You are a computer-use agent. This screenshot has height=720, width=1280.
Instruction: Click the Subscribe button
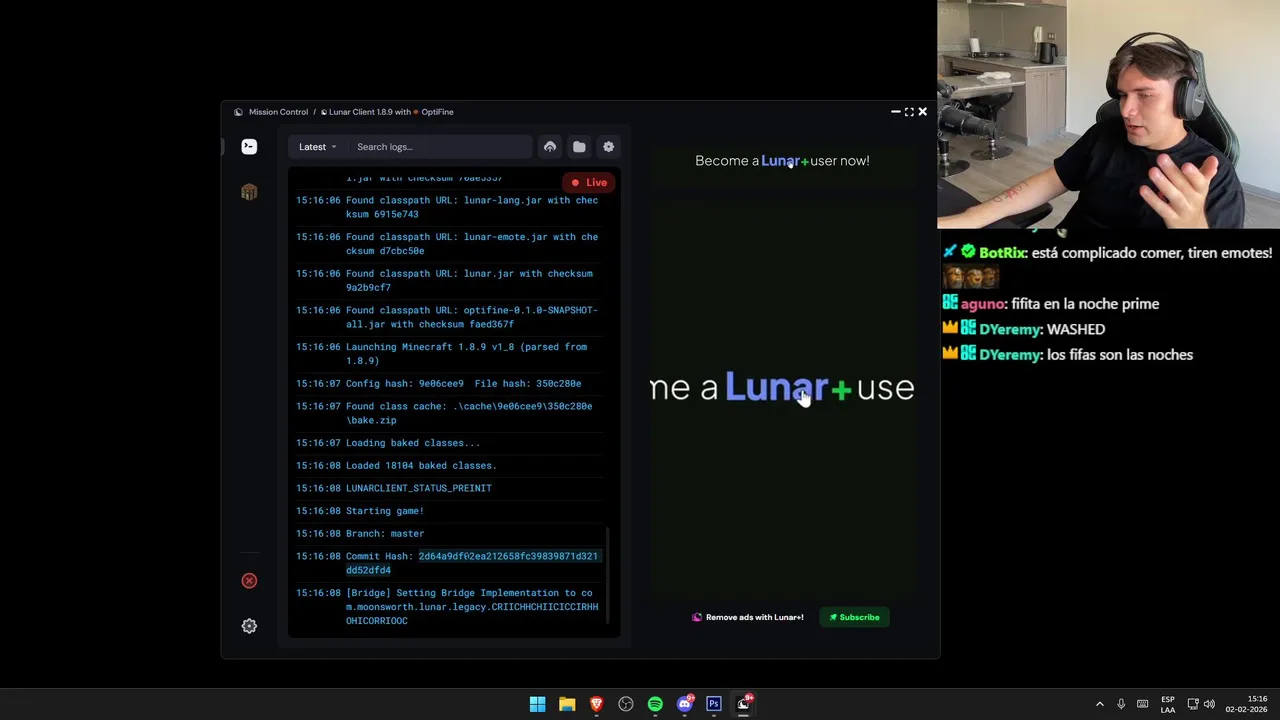[854, 617]
